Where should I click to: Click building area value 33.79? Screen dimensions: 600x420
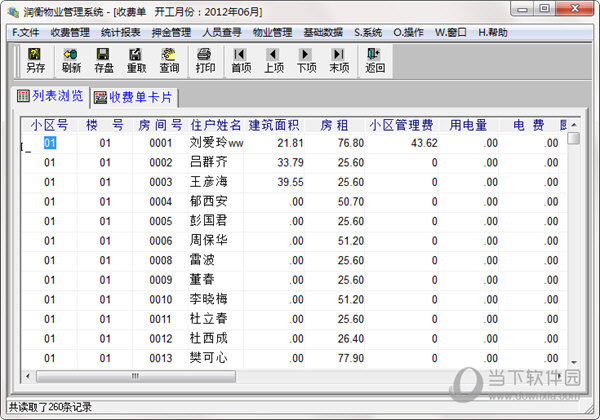point(290,163)
